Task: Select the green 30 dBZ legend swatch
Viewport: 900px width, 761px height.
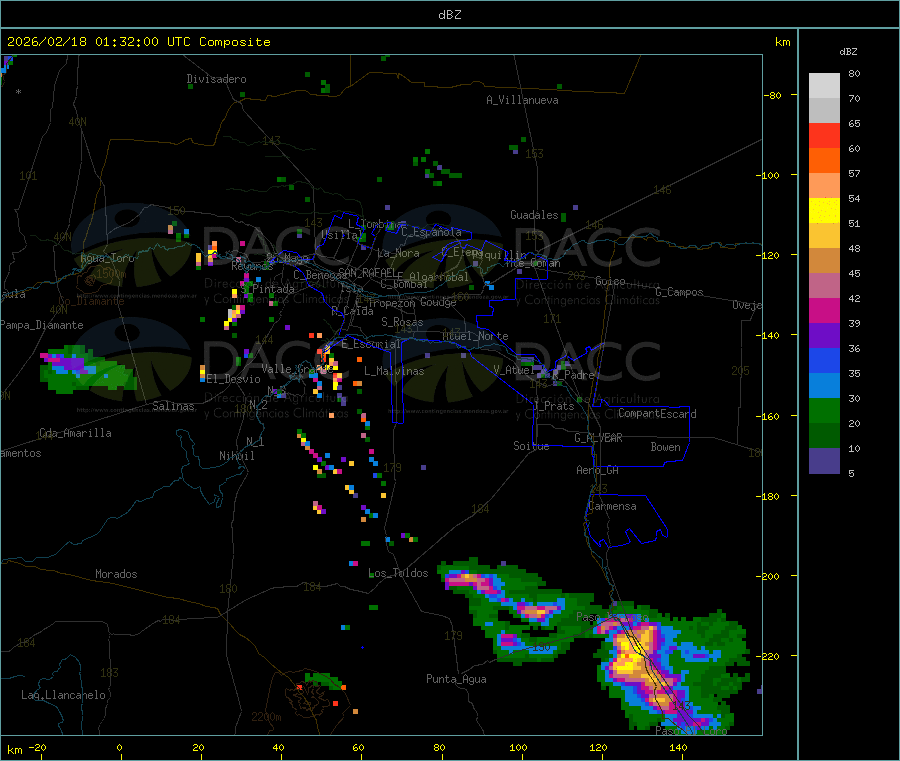Action: coord(824,410)
